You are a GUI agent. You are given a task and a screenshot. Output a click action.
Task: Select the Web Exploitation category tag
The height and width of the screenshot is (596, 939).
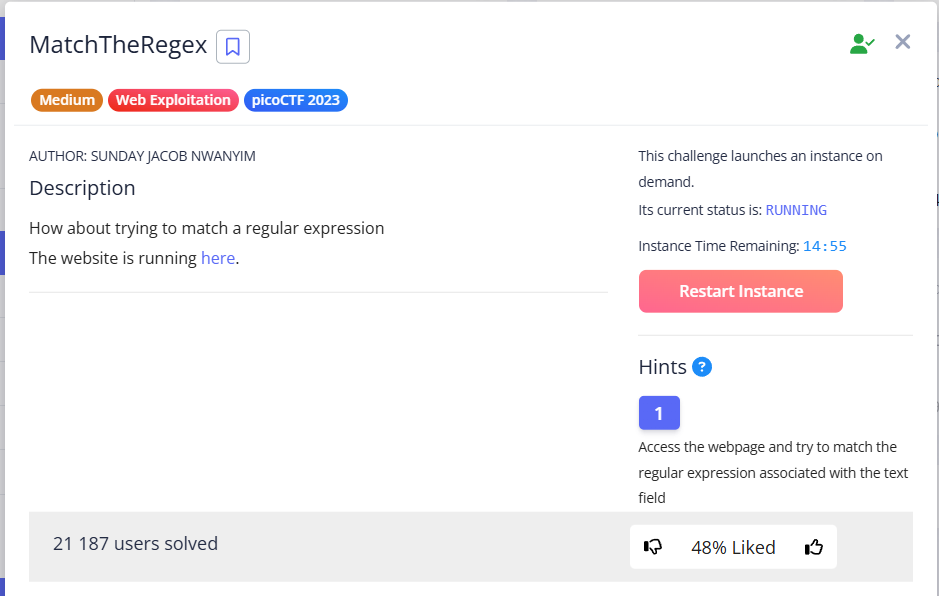point(173,100)
